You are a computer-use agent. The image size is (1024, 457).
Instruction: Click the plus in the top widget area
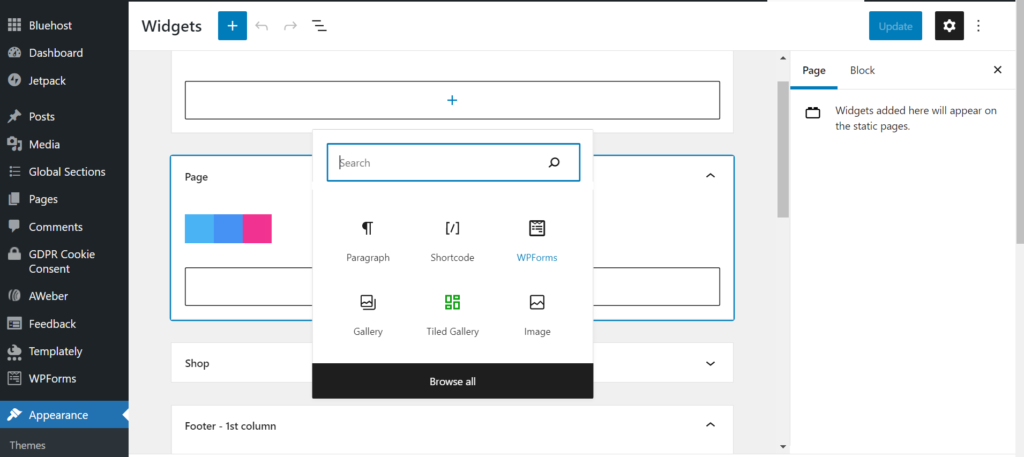click(452, 100)
